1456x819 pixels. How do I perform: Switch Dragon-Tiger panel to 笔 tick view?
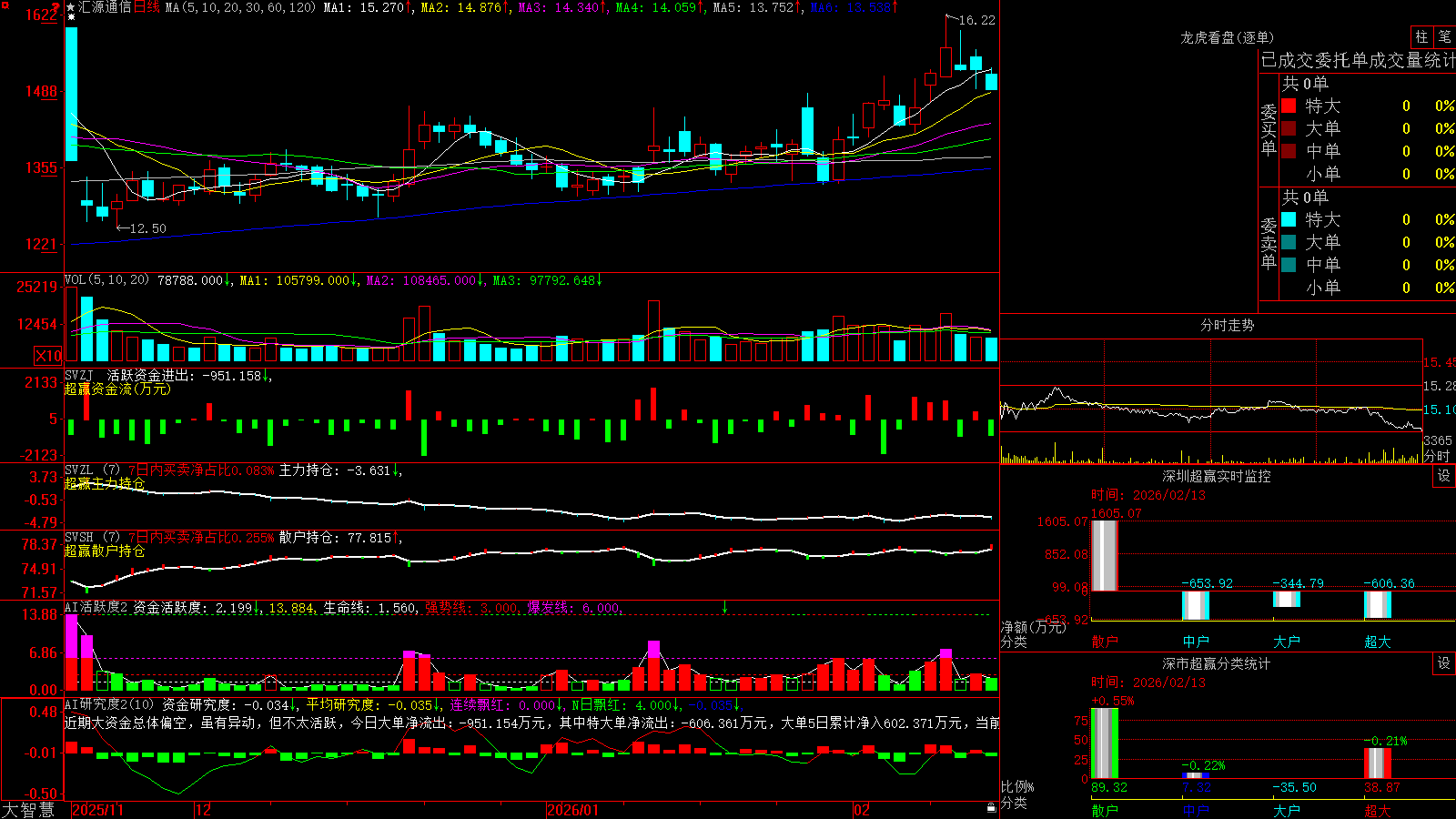(x=1445, y=37)
